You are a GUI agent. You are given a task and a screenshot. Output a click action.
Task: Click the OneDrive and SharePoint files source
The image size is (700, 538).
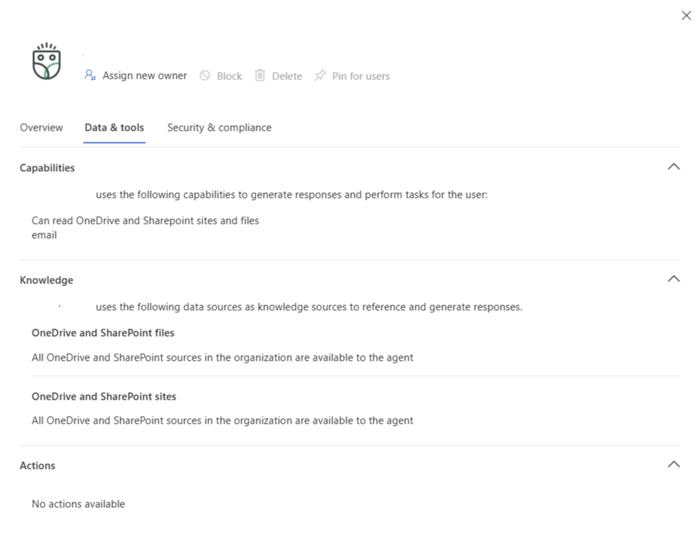pyautogui.click(x=103, y=333)
